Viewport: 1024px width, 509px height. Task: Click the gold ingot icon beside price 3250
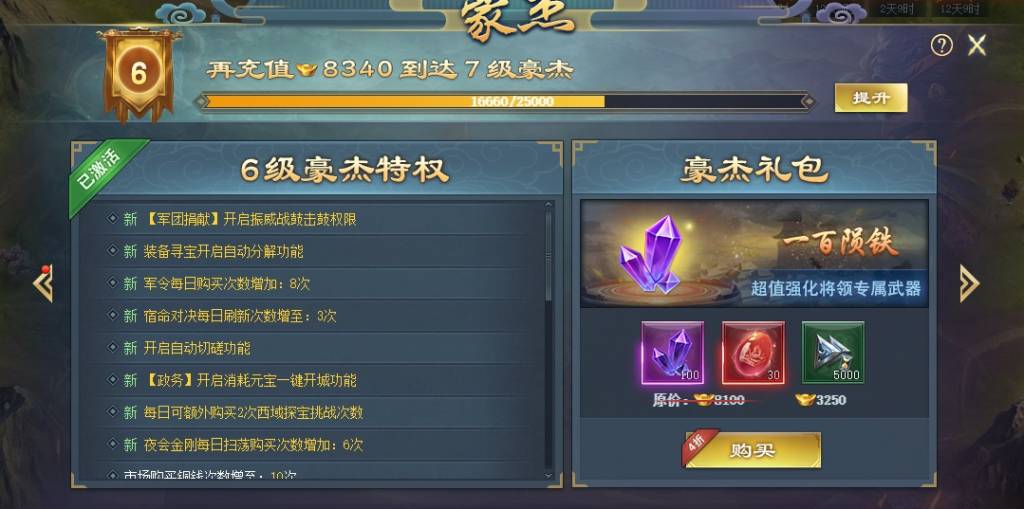pos(805,400)
